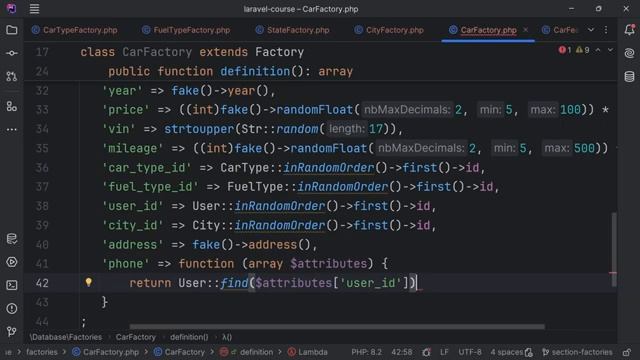Open the Structure tool window

[11, 107]
